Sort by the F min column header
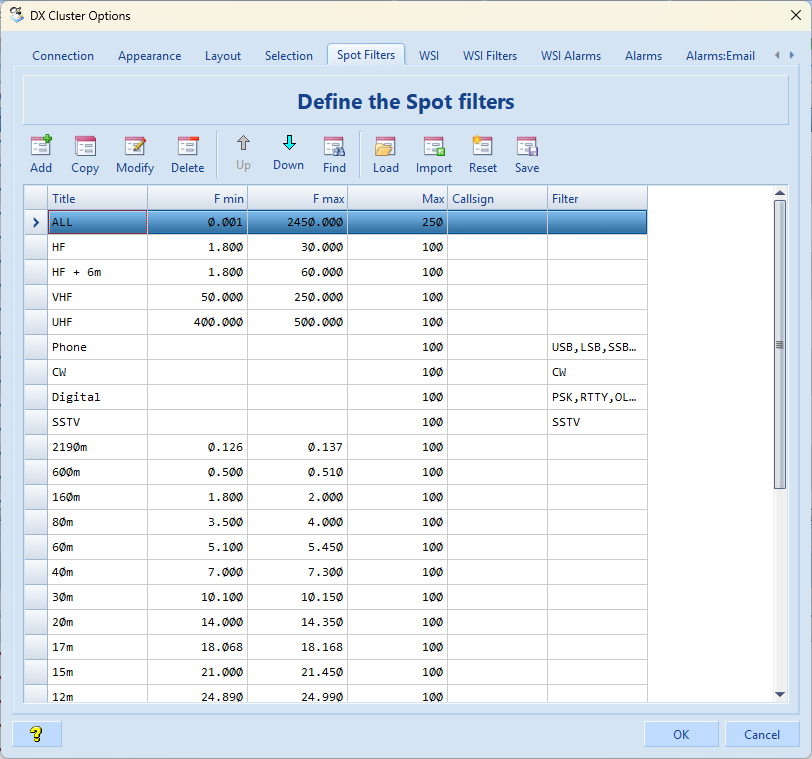The height and width of the screenshot is (759, 812). tap(197, 198)
